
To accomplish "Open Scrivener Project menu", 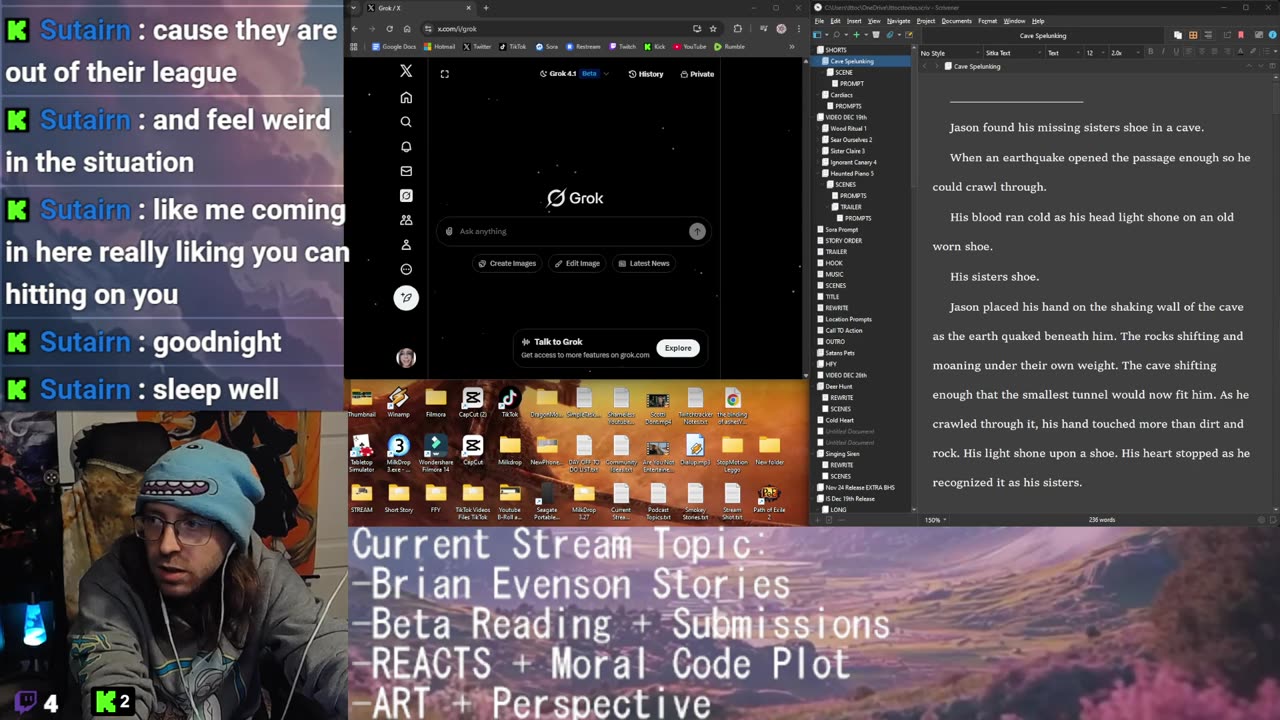I will (x=926, y=21).
